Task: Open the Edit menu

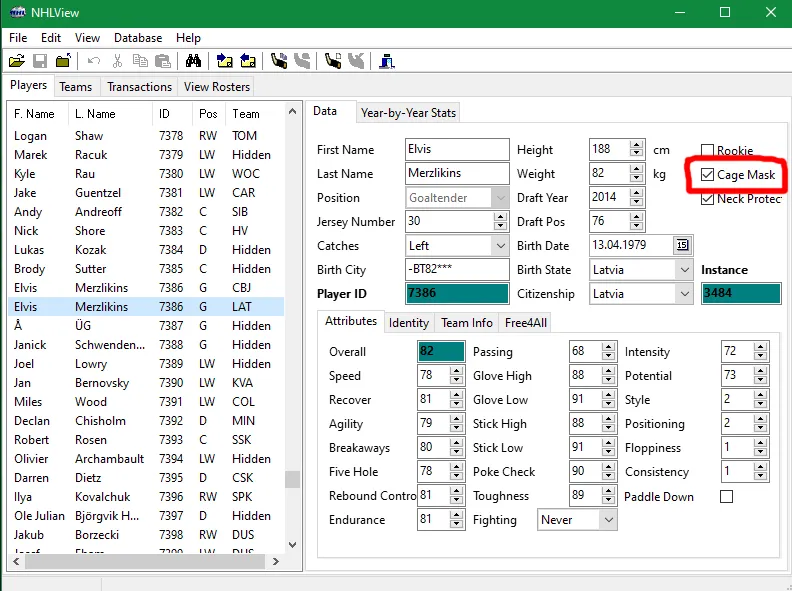Action: [51, 38]
